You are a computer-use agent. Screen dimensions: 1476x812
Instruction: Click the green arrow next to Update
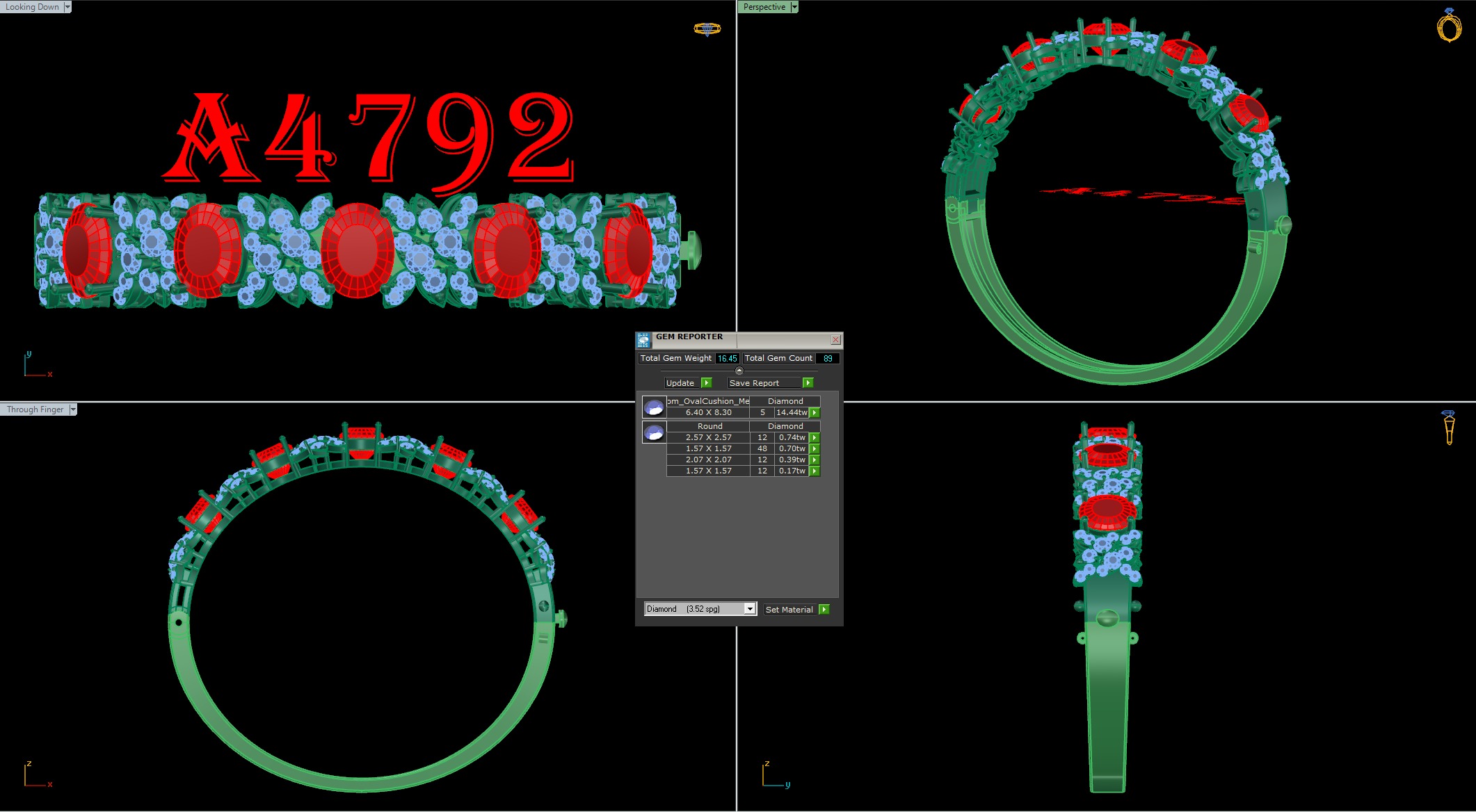707,383
